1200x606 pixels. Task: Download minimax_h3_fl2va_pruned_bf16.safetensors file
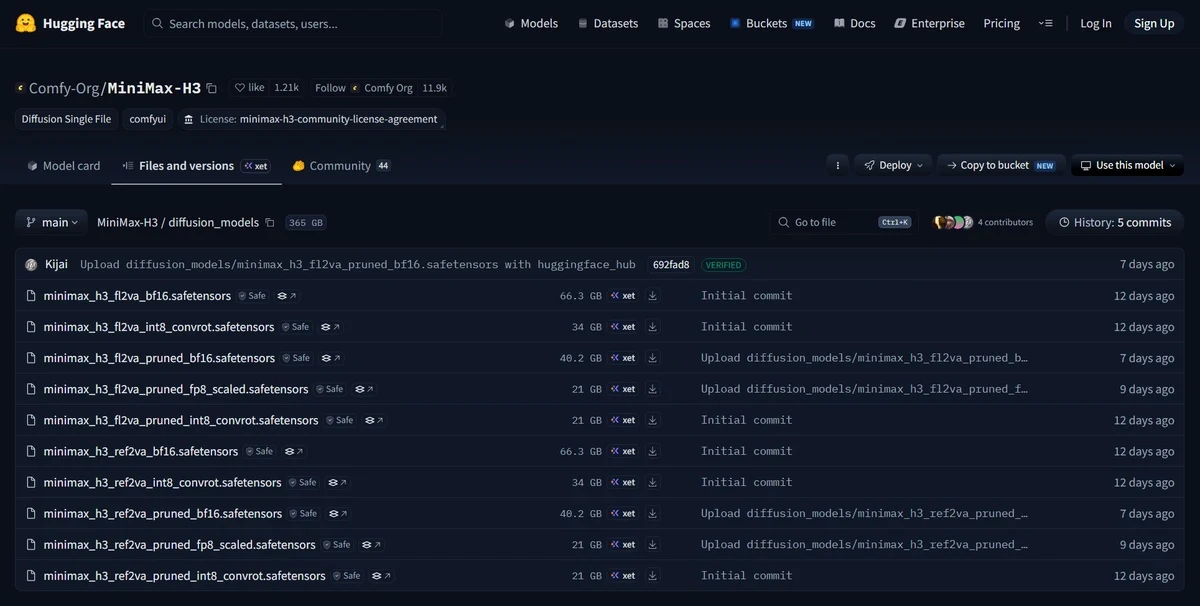tap(653, 358)
